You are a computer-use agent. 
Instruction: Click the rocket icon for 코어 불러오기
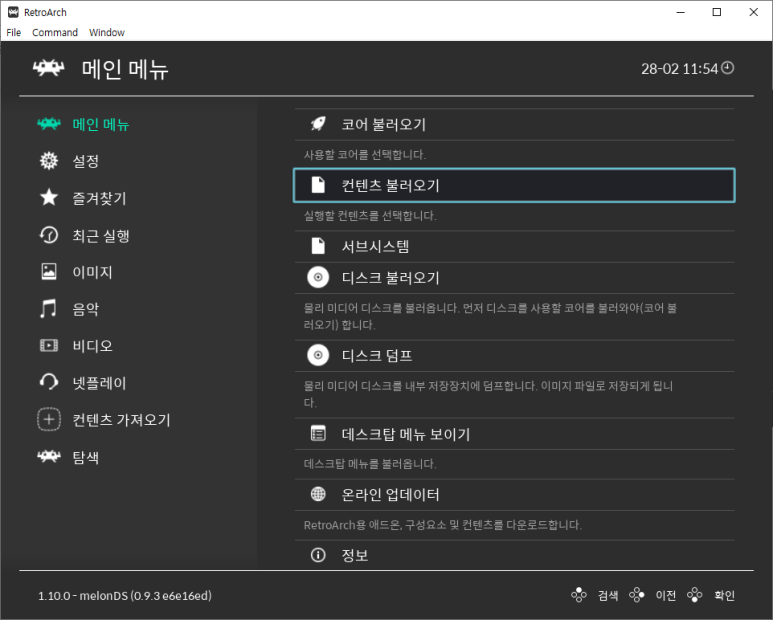pos(318,124)
